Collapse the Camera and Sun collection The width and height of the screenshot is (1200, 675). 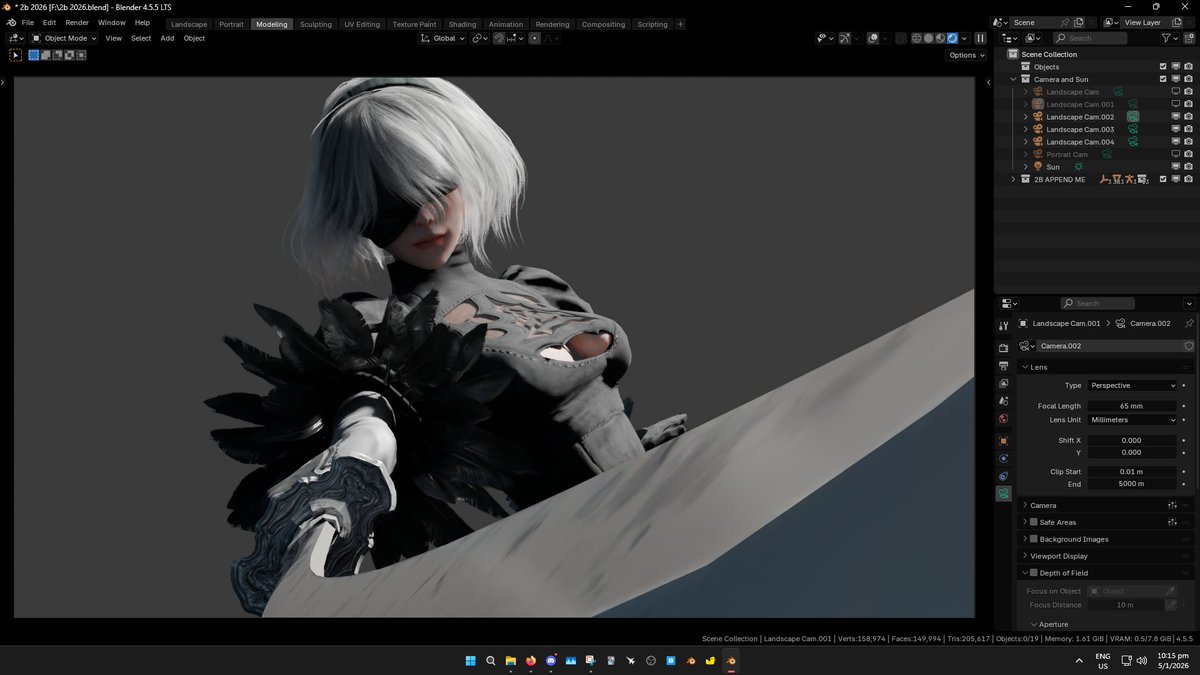click(x=1013, y=79)
